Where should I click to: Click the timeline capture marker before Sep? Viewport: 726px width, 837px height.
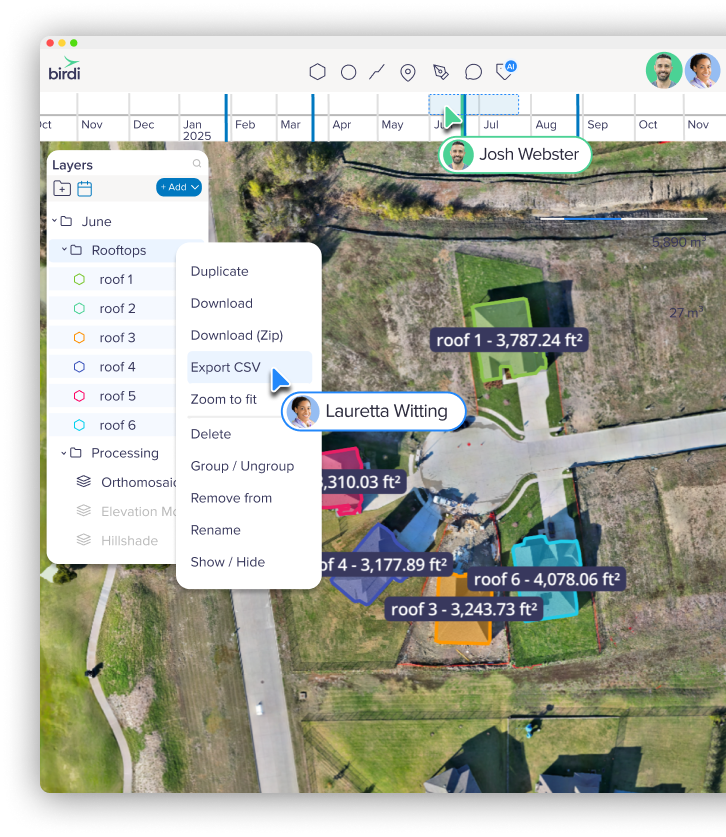pos(578,117)
